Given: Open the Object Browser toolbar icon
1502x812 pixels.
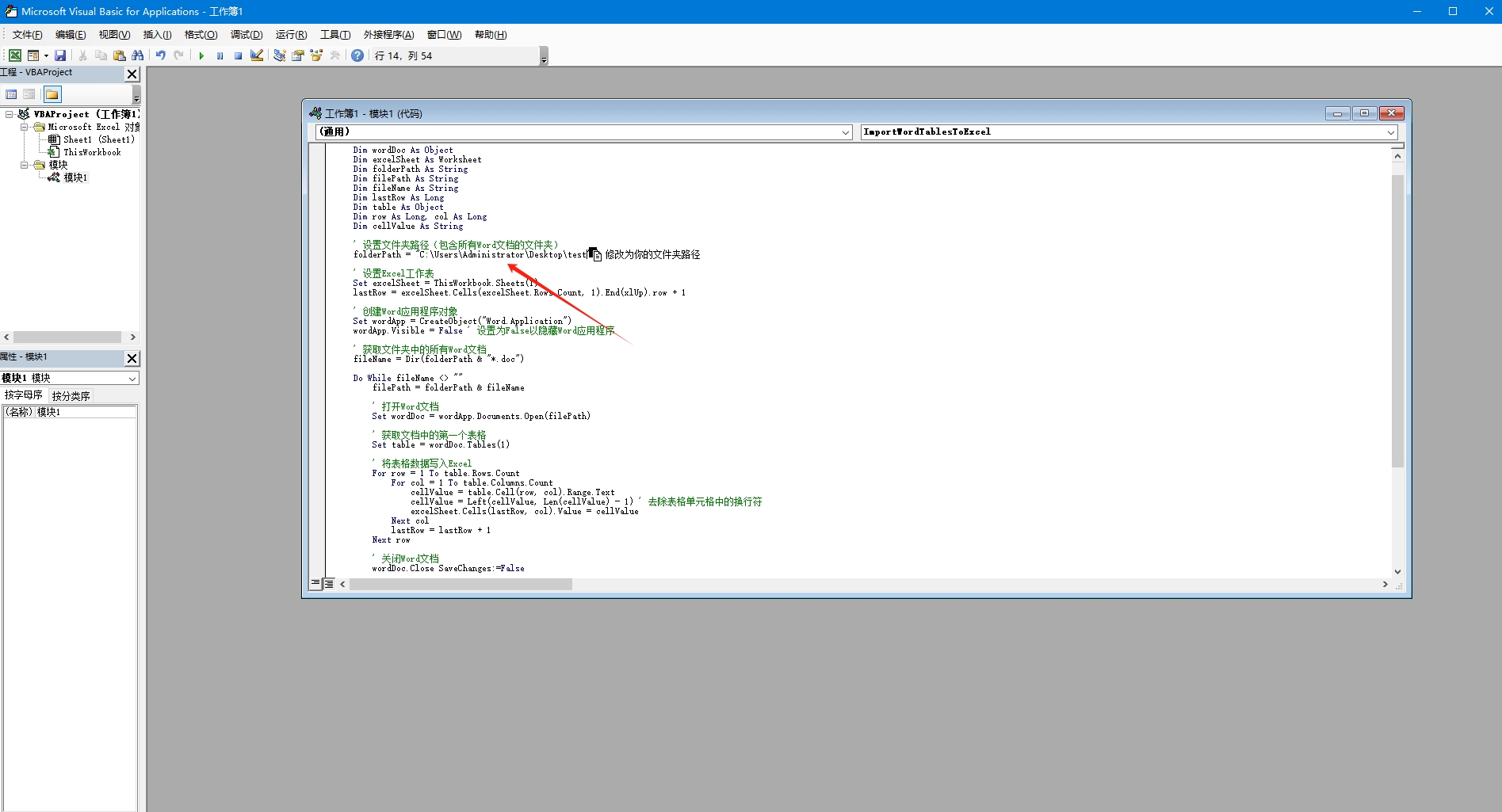Looking at the screenshot, I should click(316, 55).
